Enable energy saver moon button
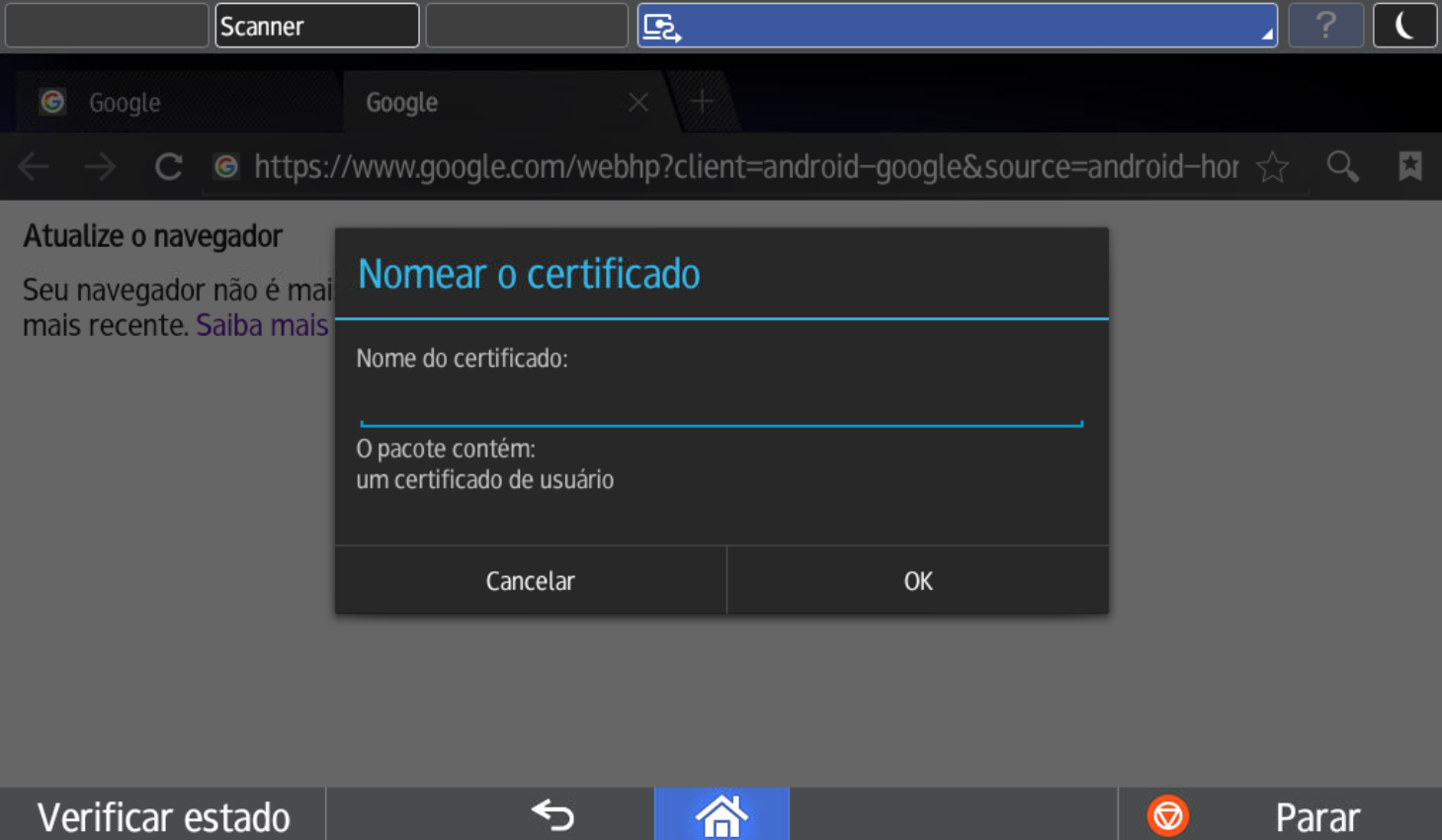 click(x=1404, y=26)
